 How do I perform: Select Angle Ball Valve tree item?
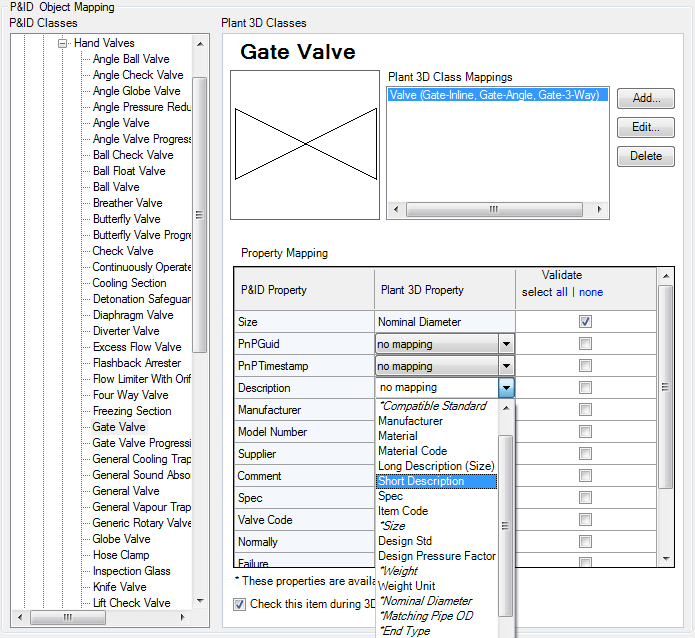(131, 59)
